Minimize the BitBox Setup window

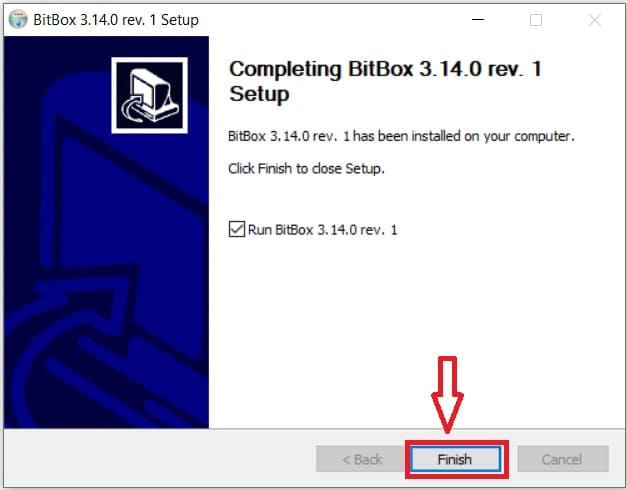click(478, 19)
